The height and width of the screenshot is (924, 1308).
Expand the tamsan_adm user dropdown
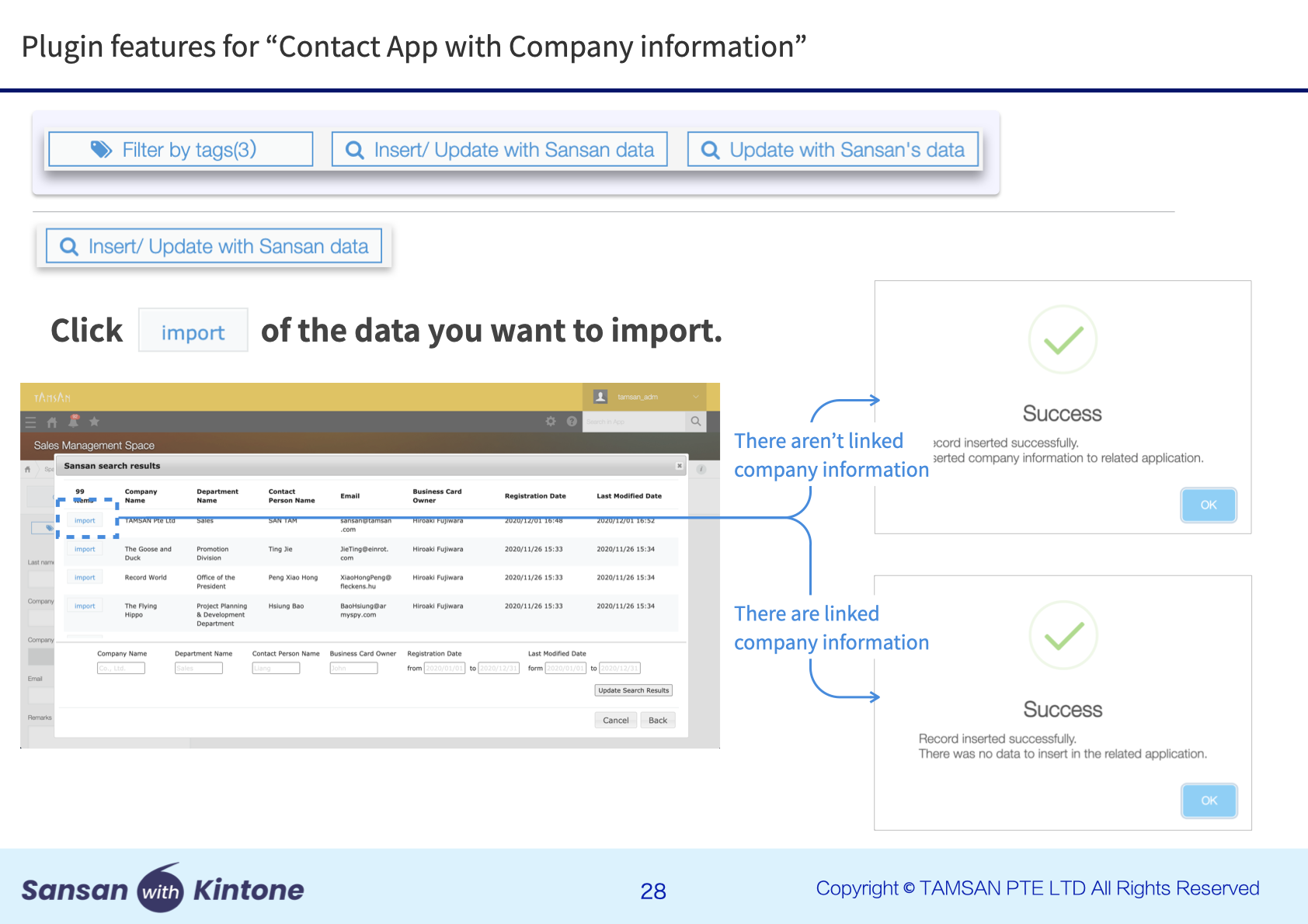[x=695, y=397]
